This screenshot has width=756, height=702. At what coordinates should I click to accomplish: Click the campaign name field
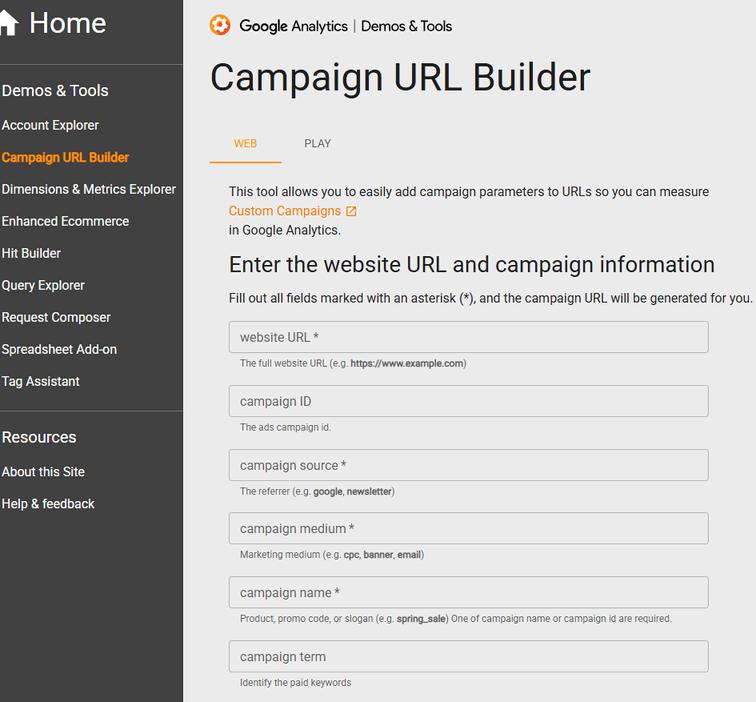tap(468, 592)
